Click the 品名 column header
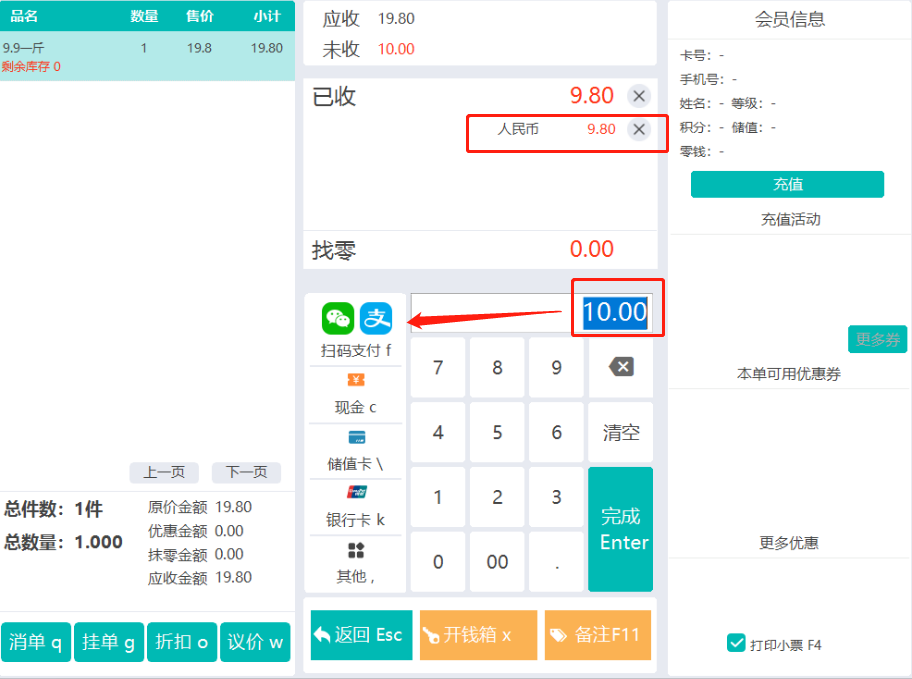This screenshot has height=679, width=912. coord(24,16)
